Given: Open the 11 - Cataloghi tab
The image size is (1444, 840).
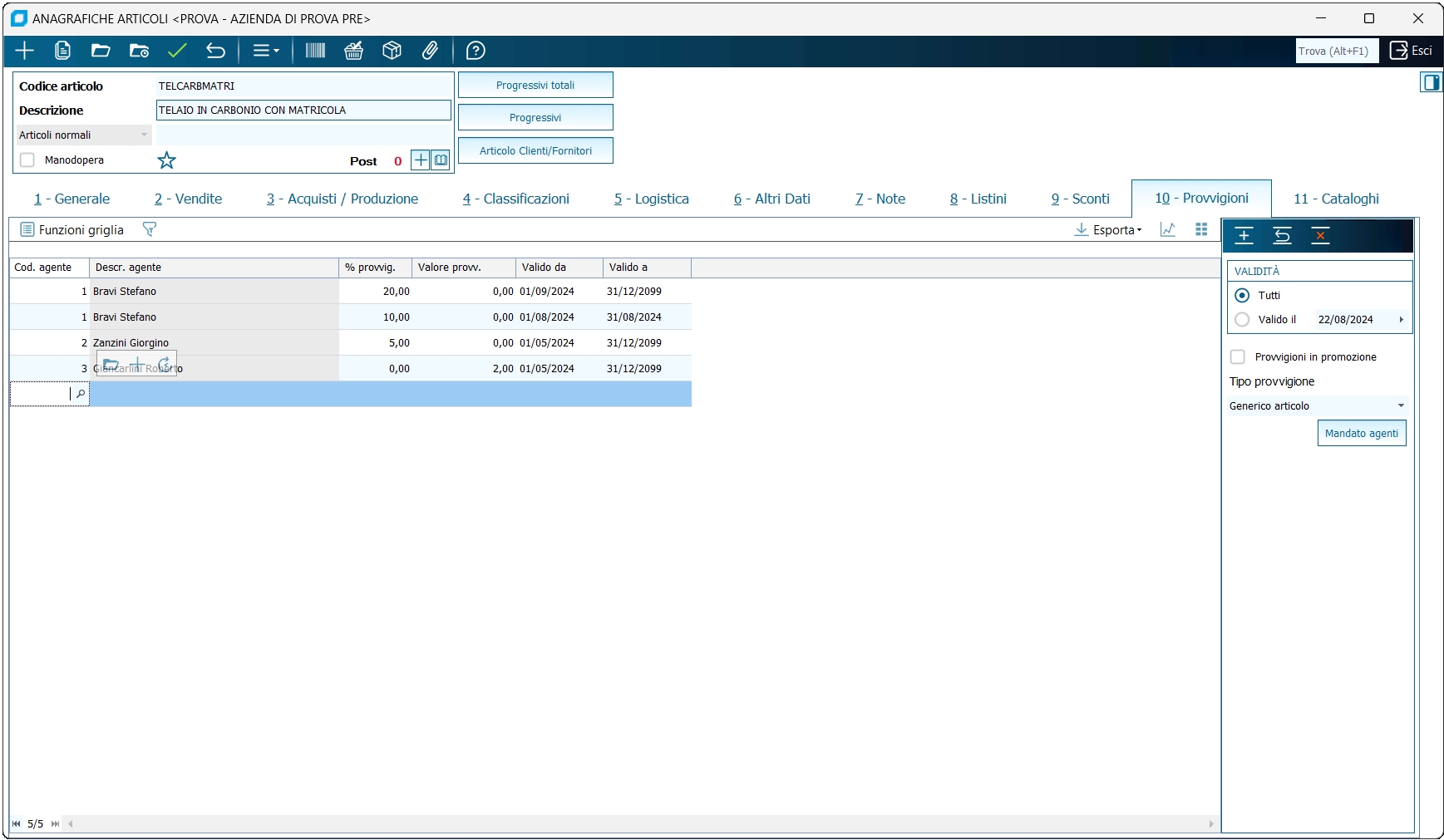Looking at the screenshot, I should [x=1336, y=199].
